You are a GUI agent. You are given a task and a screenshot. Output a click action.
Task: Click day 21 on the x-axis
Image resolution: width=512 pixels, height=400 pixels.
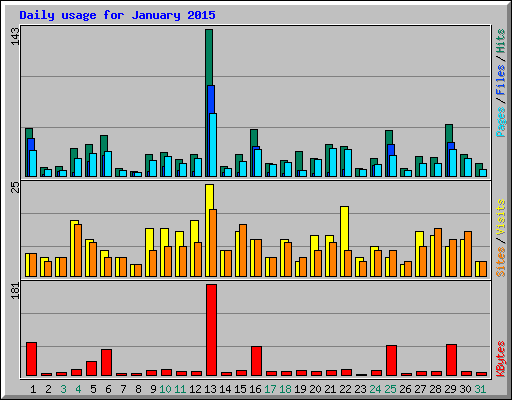click(x=330, y=389)
